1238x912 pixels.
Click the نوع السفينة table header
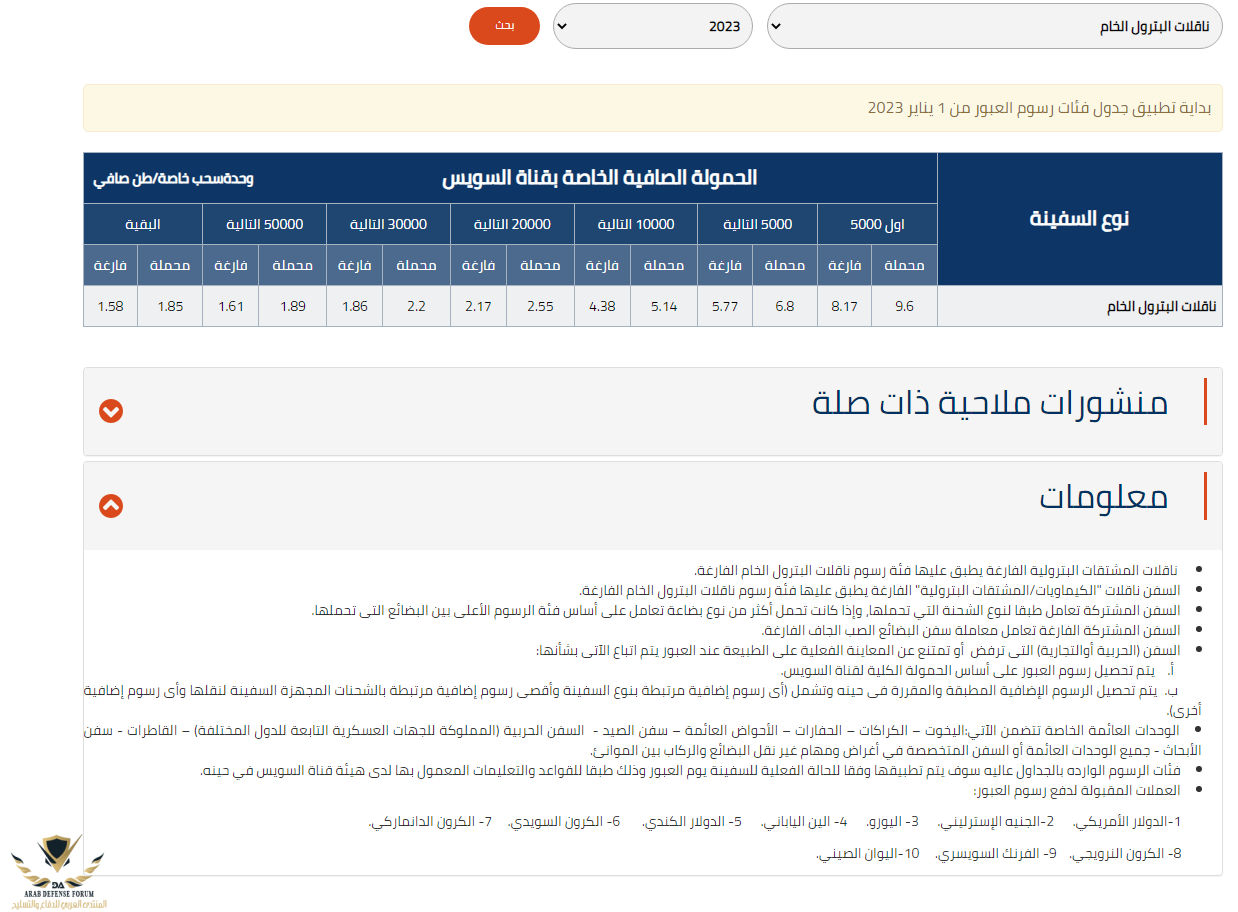[x=1079, y=219]
